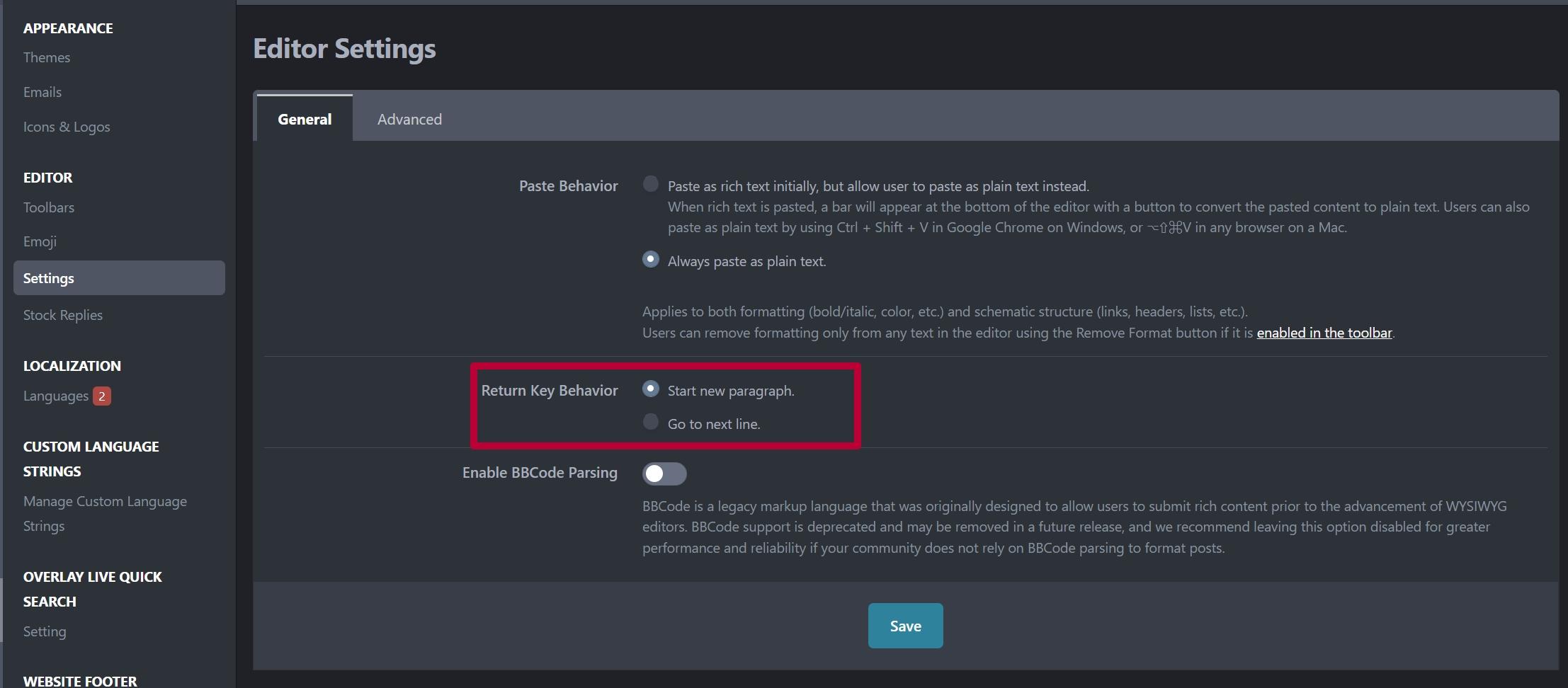Viewport: 1568px width, 688px height.
Task: Save the editor settings
Action: point(905,626)
